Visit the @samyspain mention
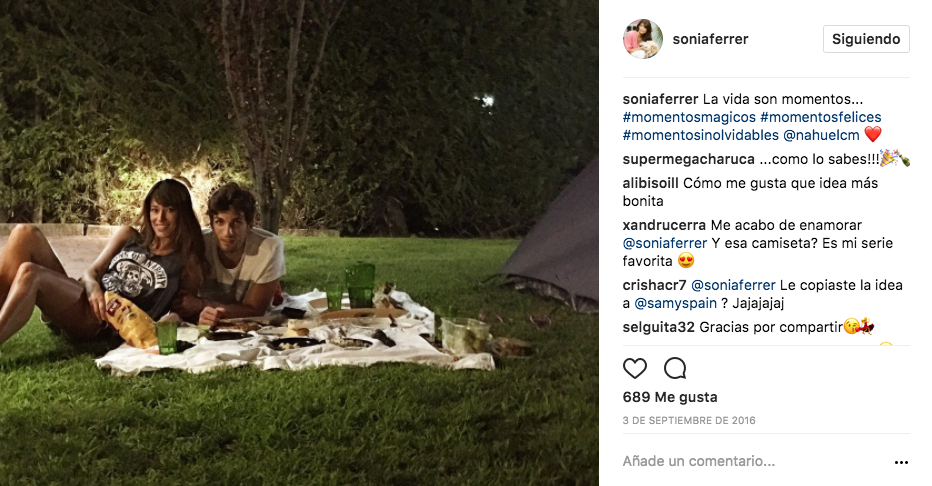Viewport: 932px width, 486px height. (675, 303)
